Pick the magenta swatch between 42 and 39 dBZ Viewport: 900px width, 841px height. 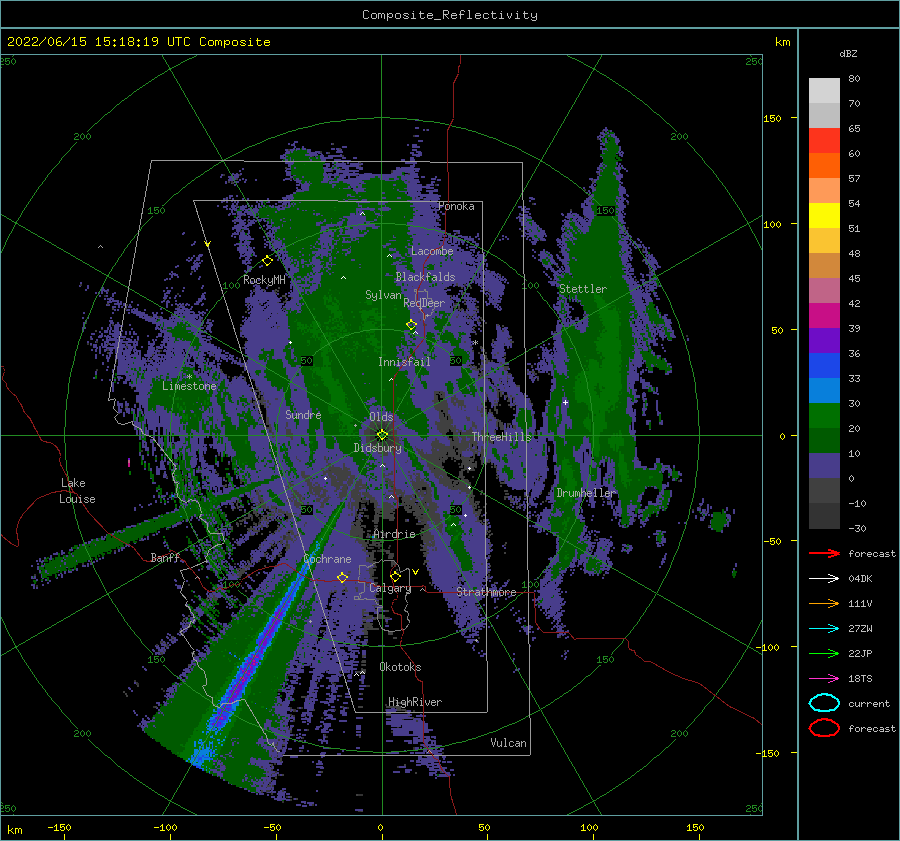(824, 316)
